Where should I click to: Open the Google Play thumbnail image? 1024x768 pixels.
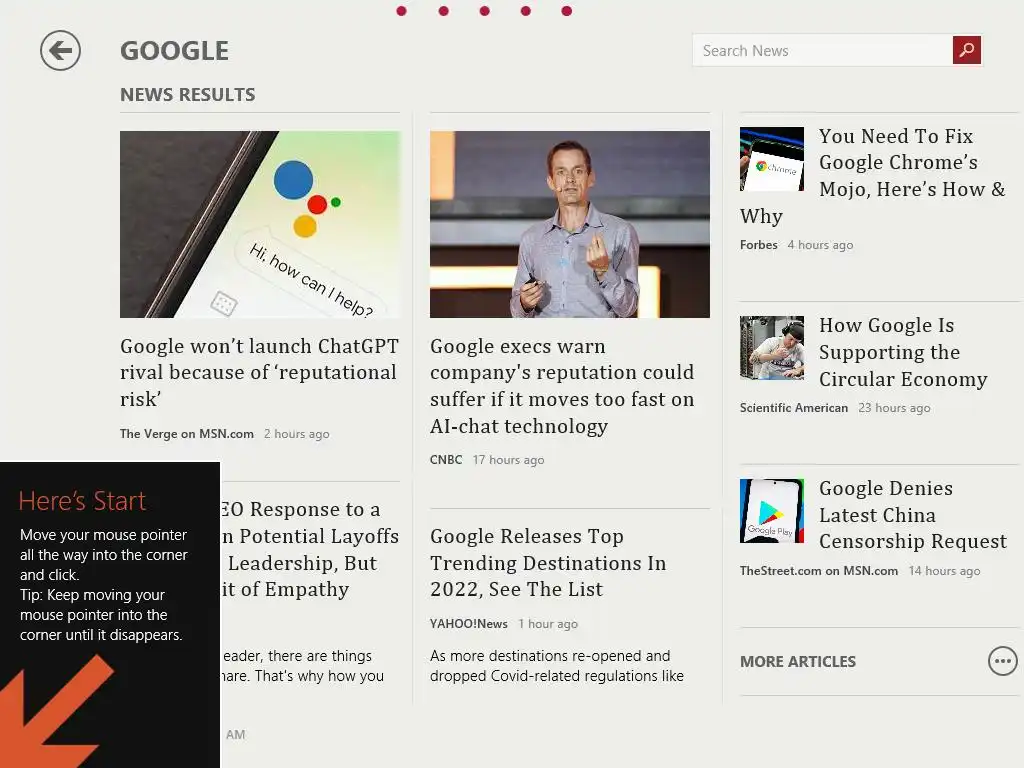(x=772, y=511)
